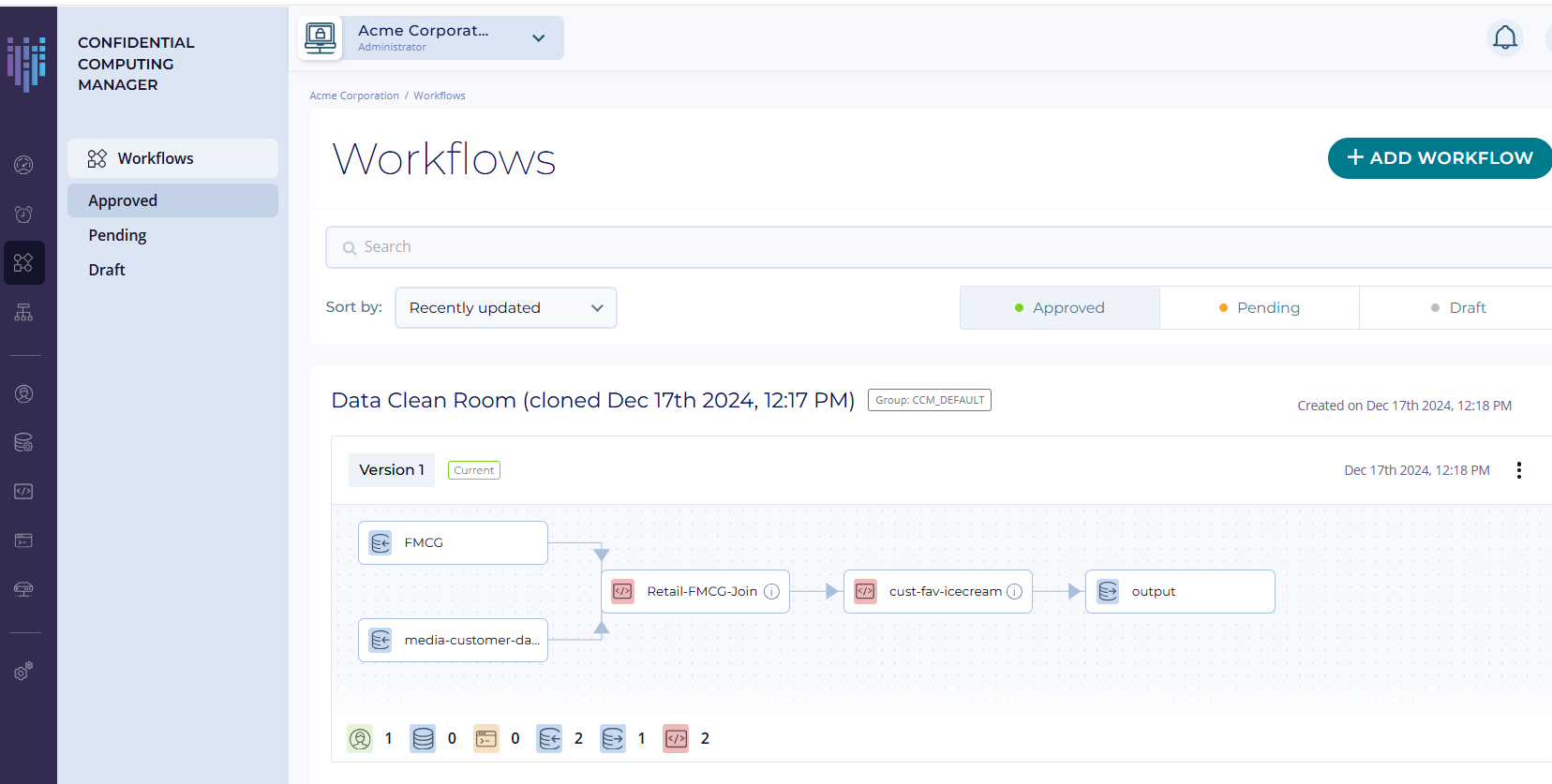Click the info icon on cust-fav-icecream node
The height and width of the screenshot is (784, 1552).
1014,592
